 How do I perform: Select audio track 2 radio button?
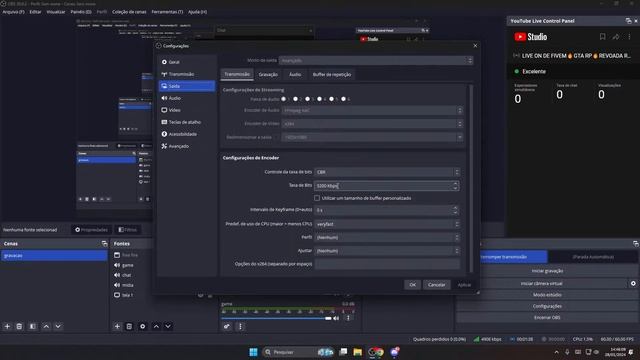pos(296,99)
